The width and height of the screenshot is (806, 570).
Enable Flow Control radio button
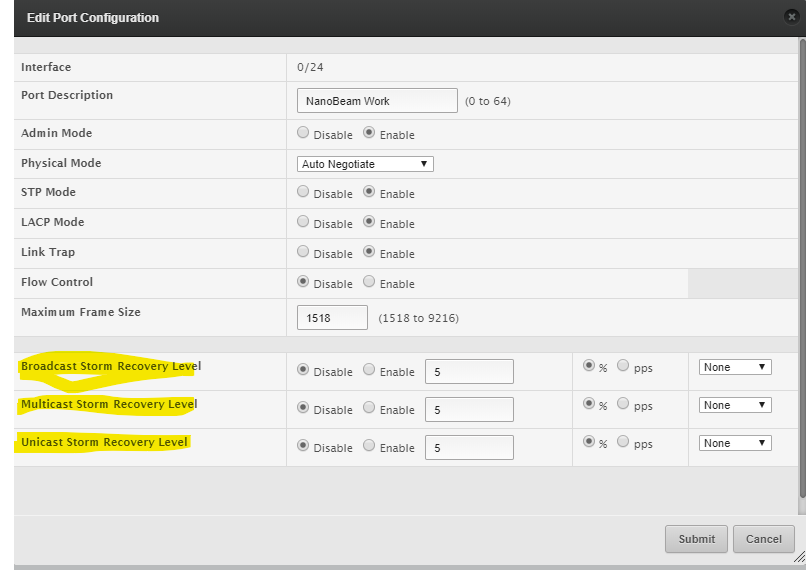click(369, 282)
